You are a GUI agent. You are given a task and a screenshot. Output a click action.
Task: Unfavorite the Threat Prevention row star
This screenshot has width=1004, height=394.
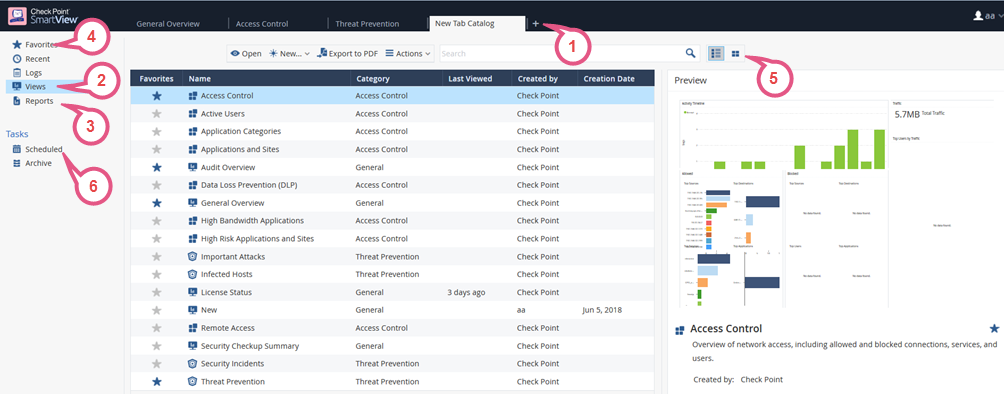(157, 381)
